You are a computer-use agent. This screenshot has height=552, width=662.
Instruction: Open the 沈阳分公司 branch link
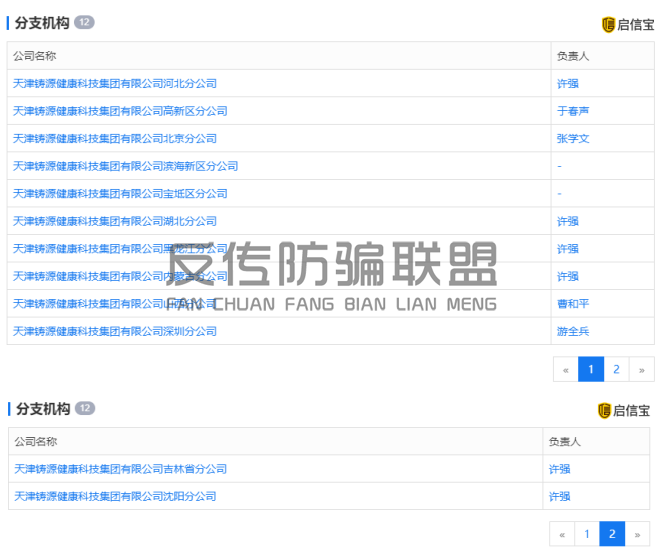coord(115,496)
